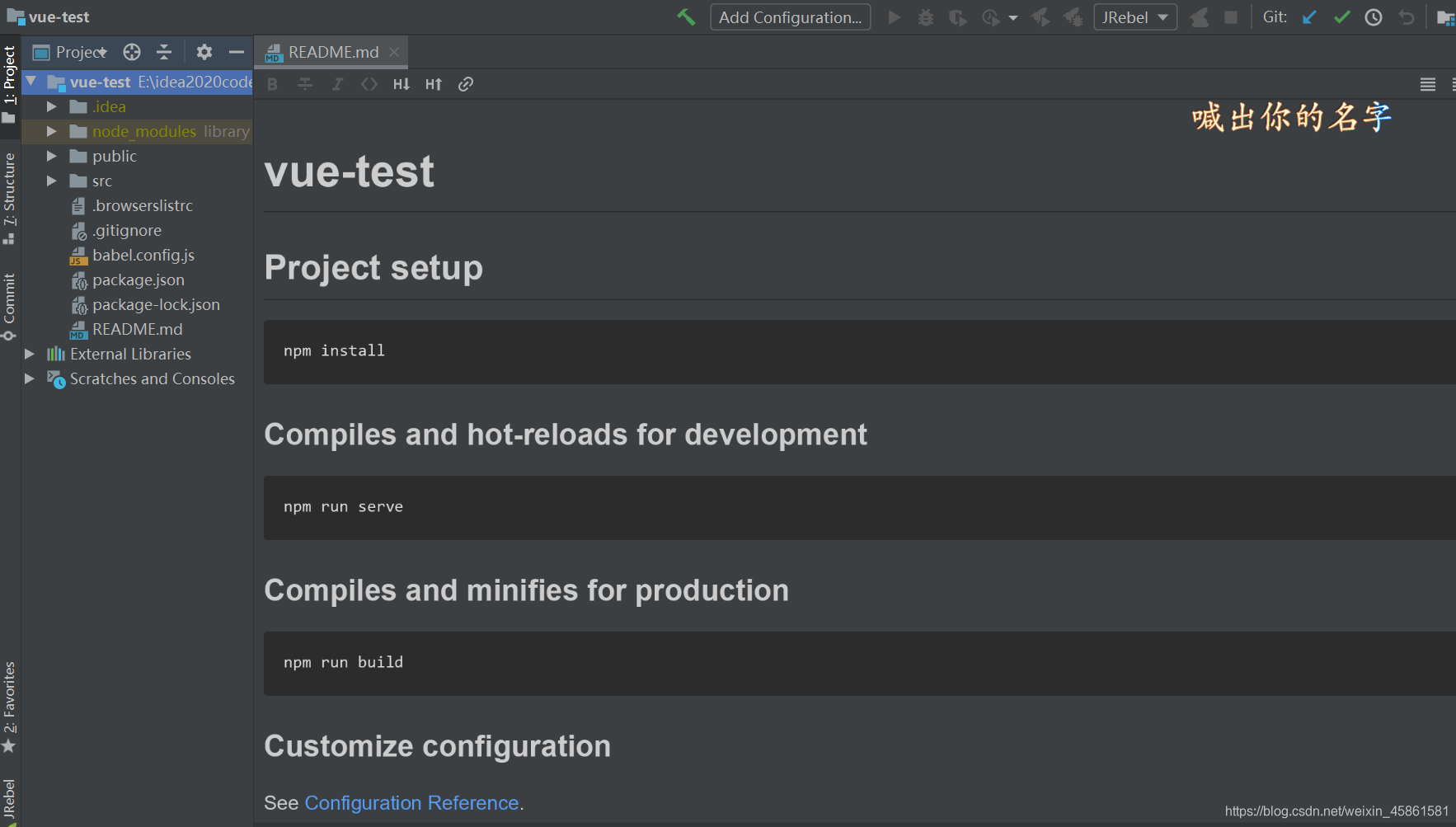Open Project panel settings gear
Screen dimensions: 1456x827
point(204,53)
